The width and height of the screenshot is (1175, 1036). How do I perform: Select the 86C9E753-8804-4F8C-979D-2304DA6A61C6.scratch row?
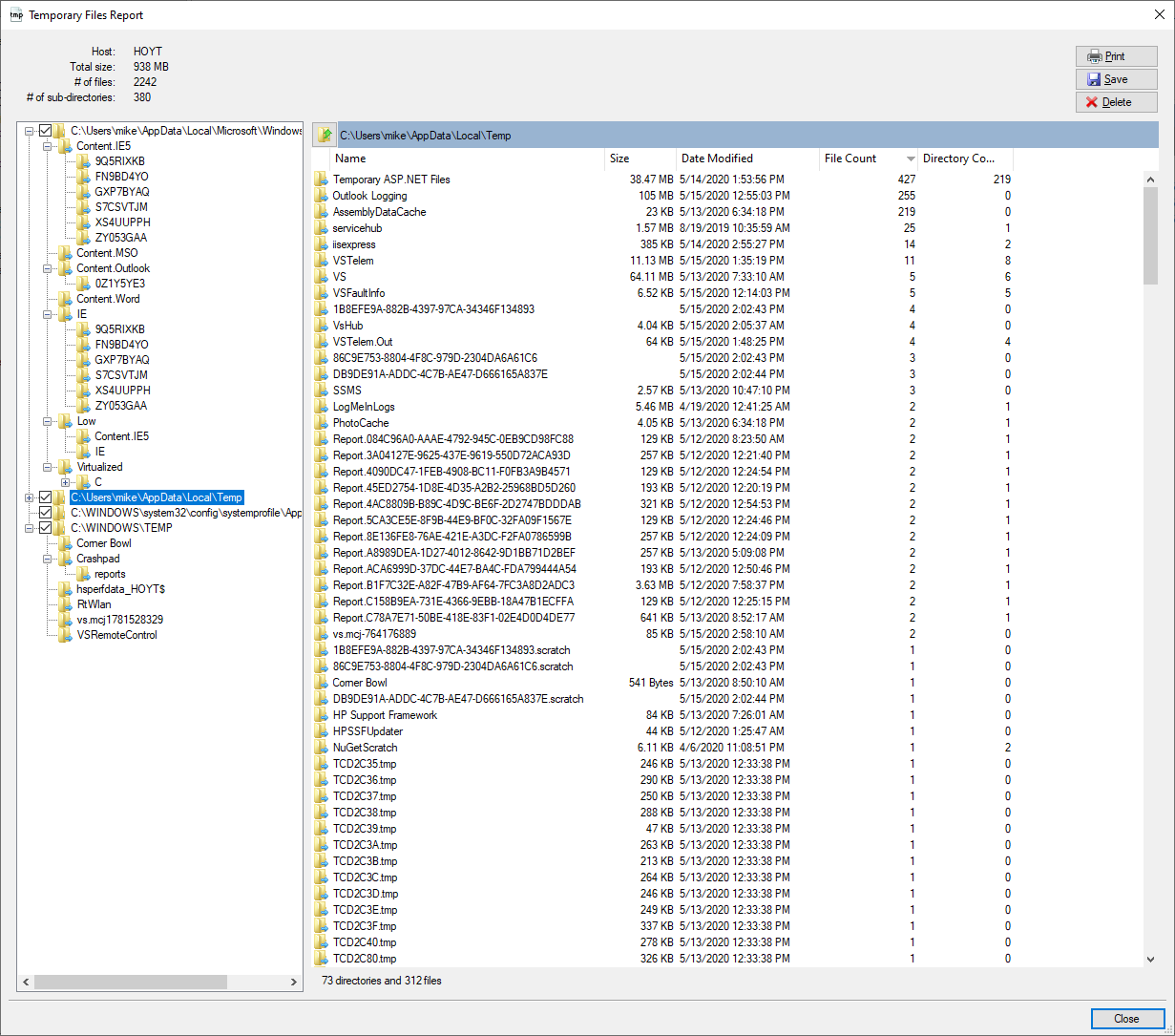tap(662, 666)
